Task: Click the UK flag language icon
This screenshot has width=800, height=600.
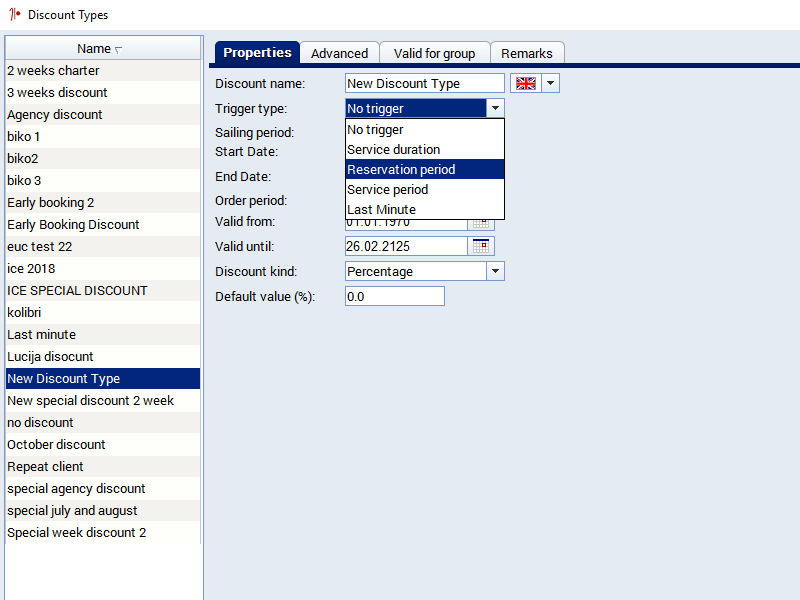Action: coord(526,84)
